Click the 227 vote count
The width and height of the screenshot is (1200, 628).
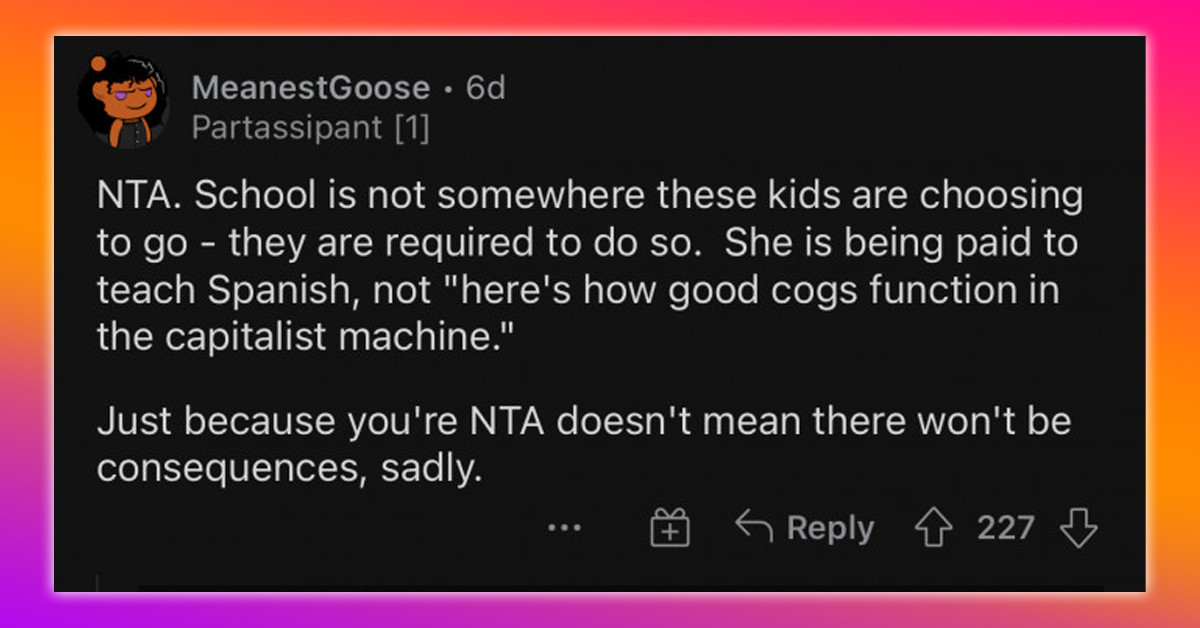click(x=1005, y=528)
